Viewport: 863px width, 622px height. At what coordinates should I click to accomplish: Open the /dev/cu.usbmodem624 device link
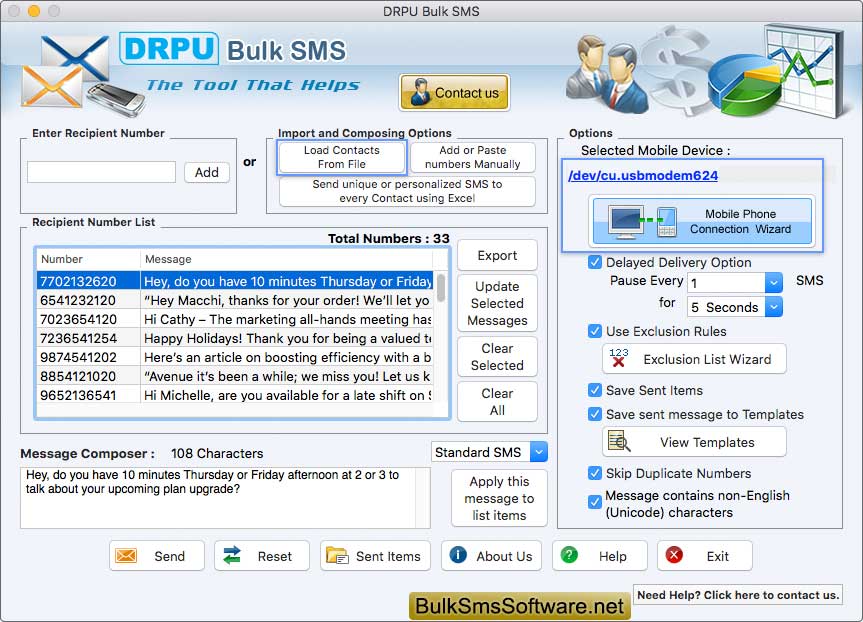click(643, 175)
